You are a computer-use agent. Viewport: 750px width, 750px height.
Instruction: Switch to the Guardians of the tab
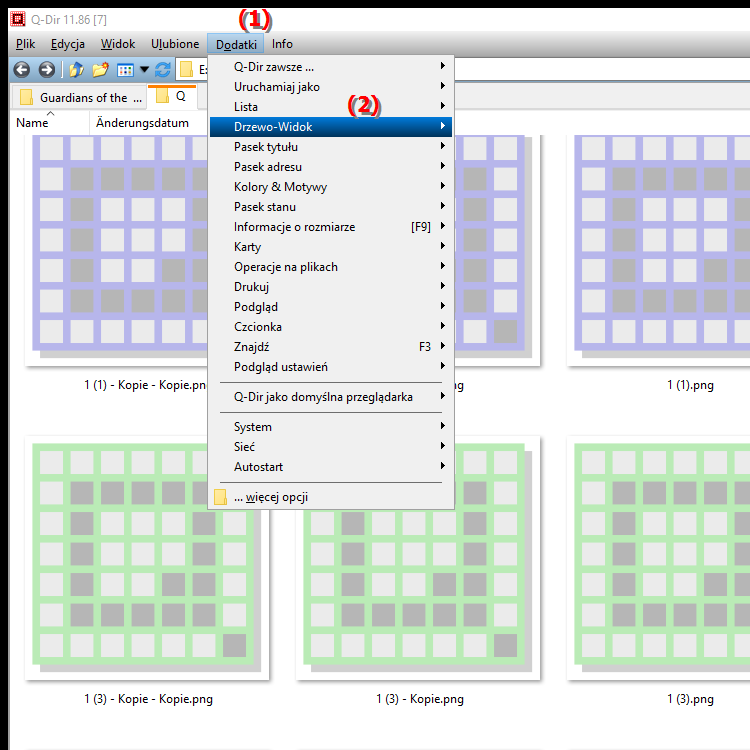point(80,97)
